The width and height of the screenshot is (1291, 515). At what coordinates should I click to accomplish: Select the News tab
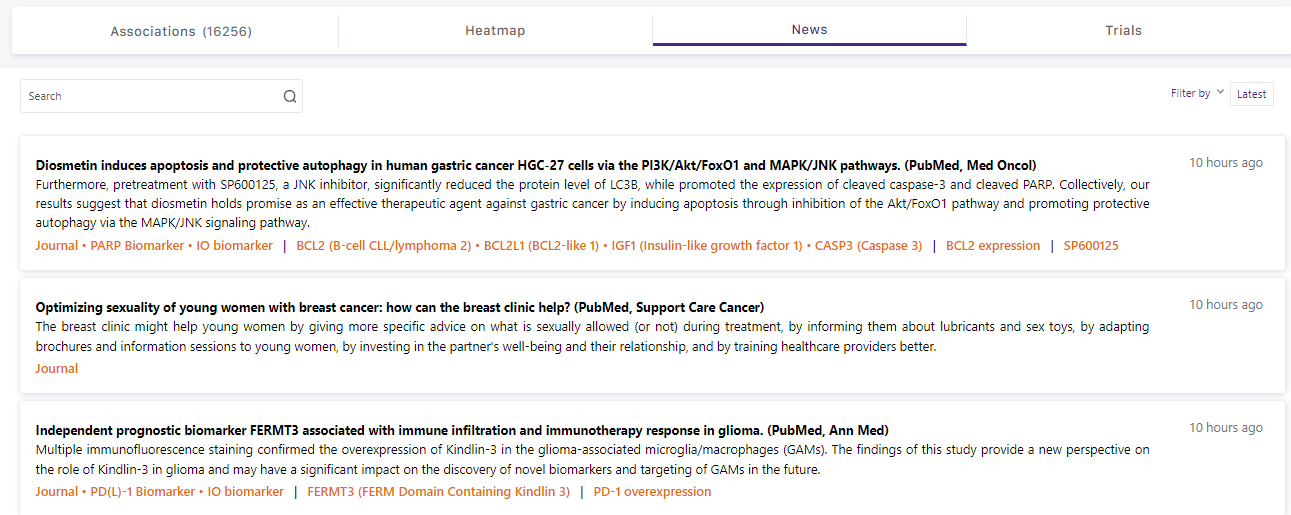809,30
